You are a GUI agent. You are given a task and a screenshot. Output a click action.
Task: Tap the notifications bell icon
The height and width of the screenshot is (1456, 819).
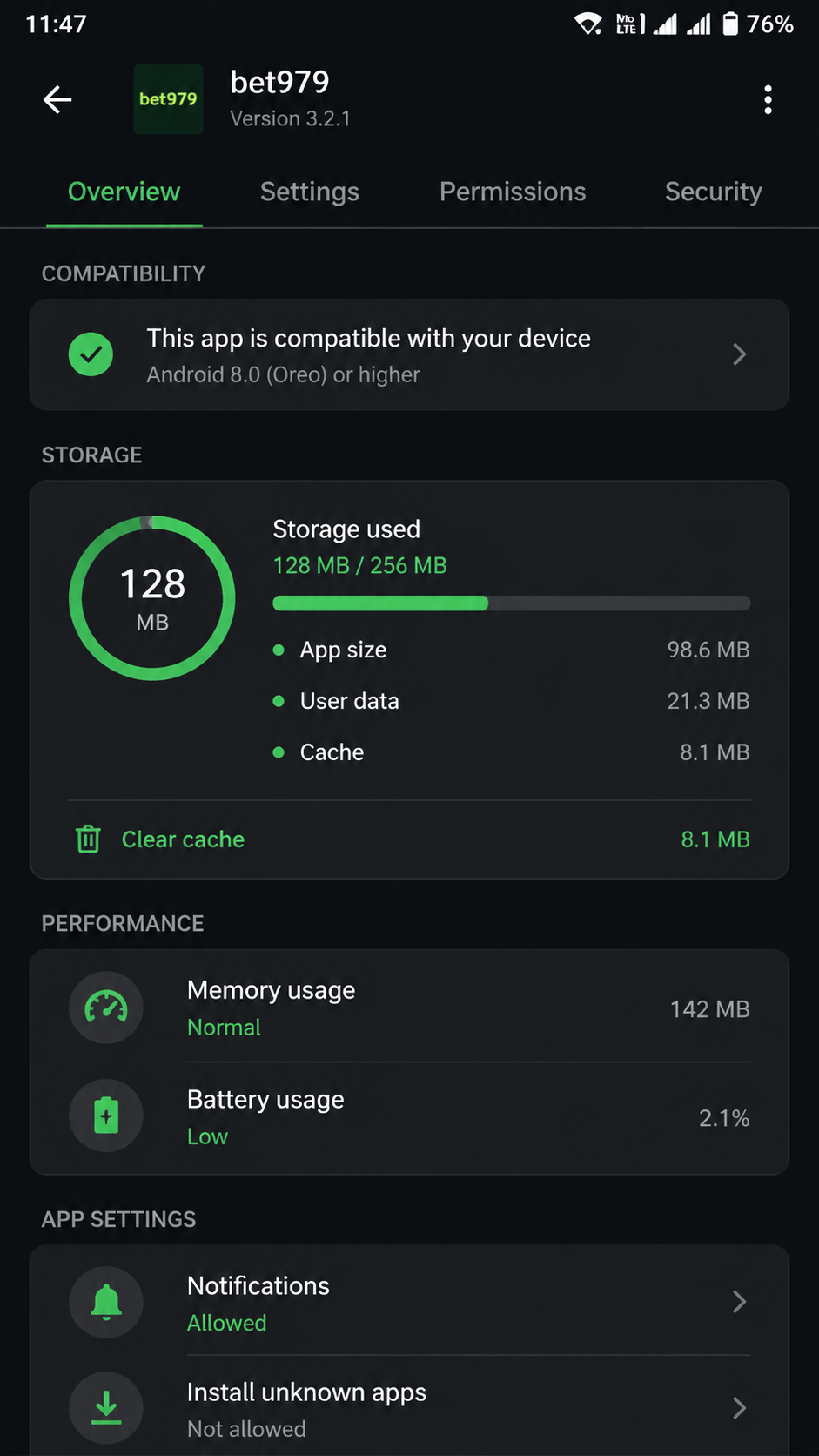point(106,1303)
